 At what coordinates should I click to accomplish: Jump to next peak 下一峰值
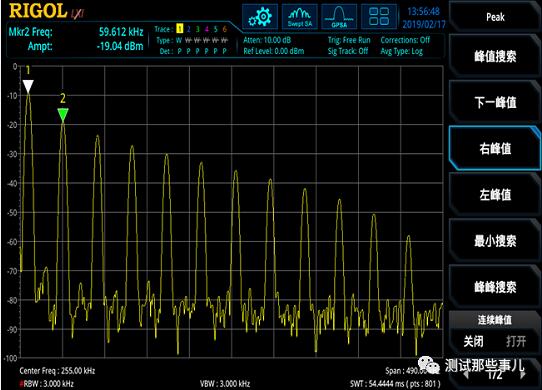coord(495,102)
